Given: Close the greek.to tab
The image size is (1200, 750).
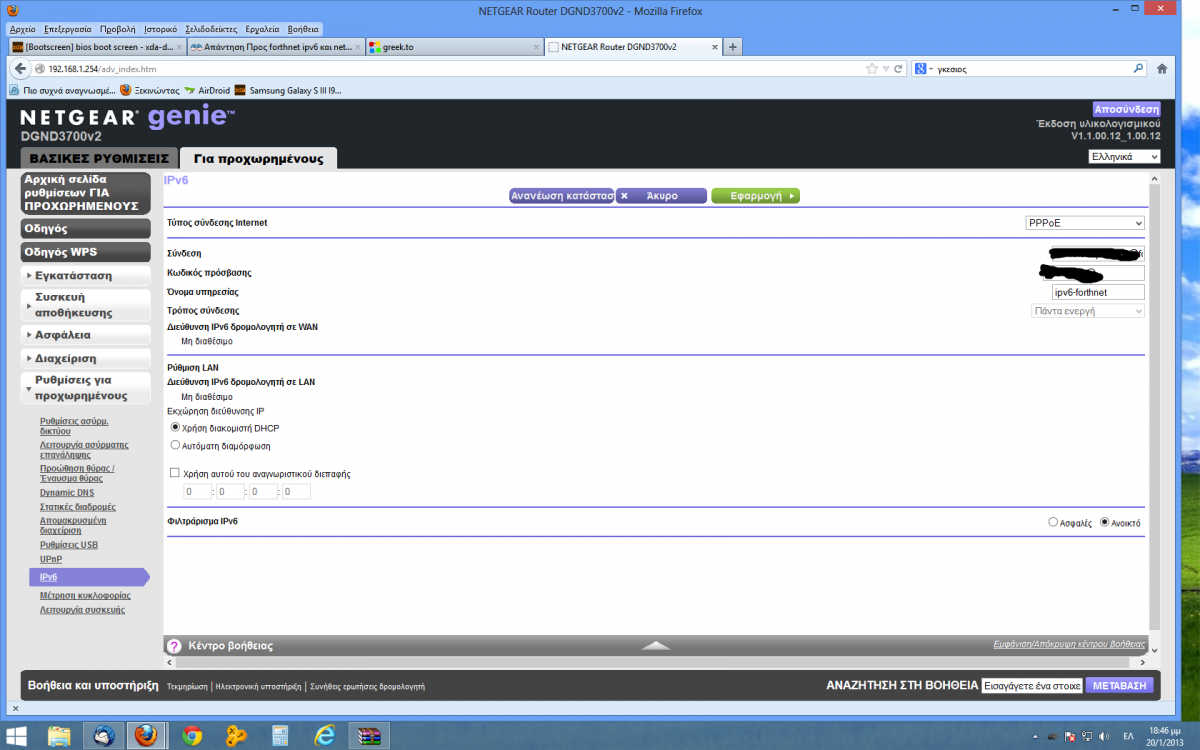Looking at the screenshot, I should [536, 47].
